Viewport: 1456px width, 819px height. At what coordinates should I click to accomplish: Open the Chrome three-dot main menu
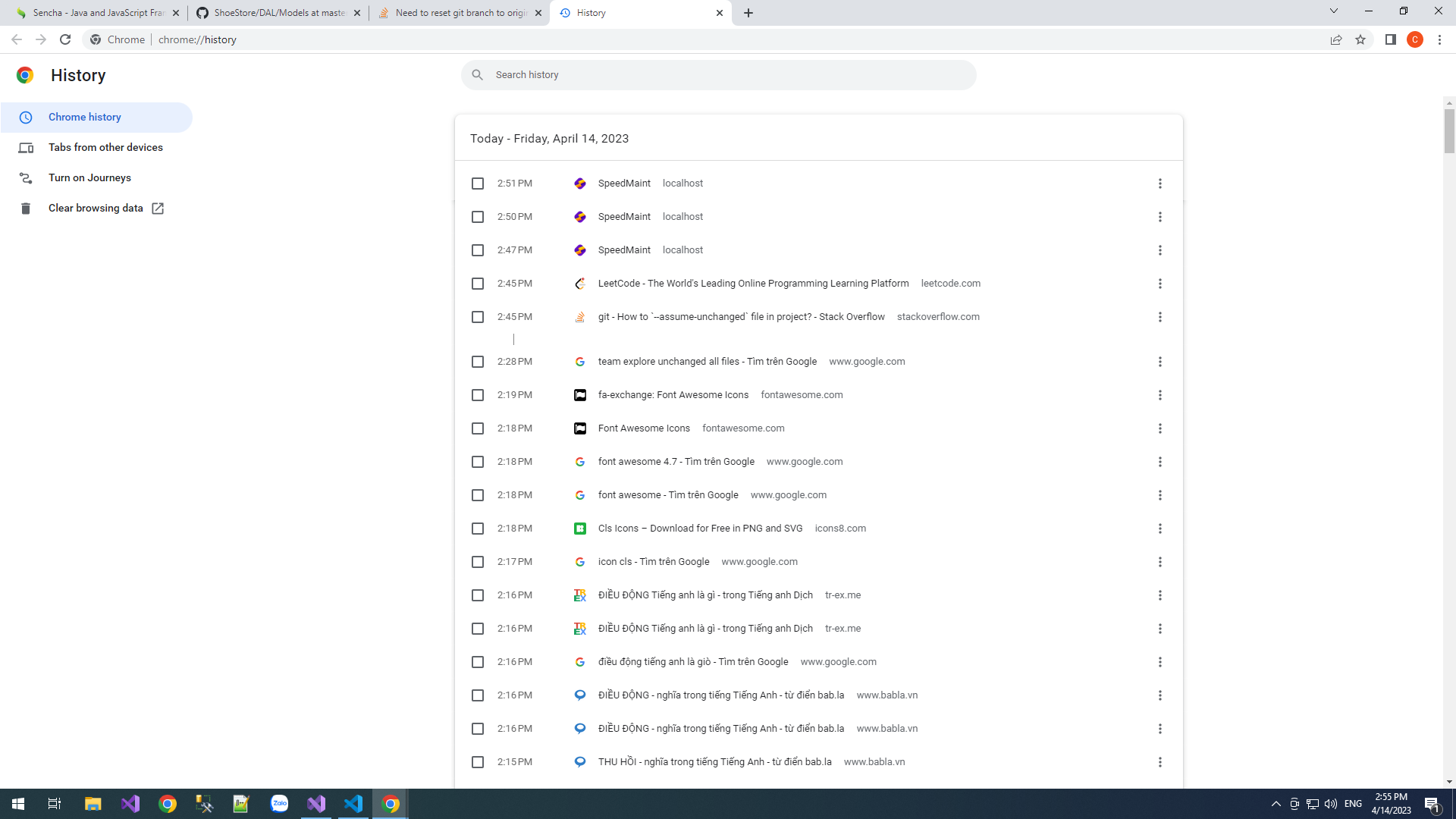point(1439,39)
